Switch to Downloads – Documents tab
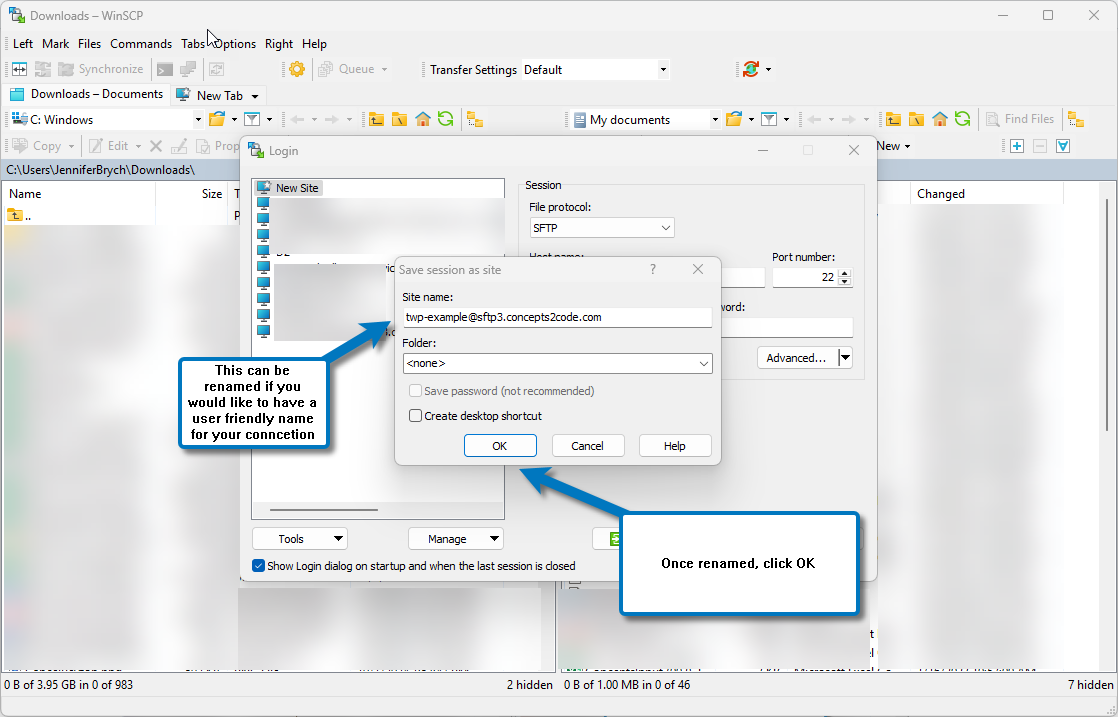Viewport: 1118px width, 717px height. click(x=87, y=94)
